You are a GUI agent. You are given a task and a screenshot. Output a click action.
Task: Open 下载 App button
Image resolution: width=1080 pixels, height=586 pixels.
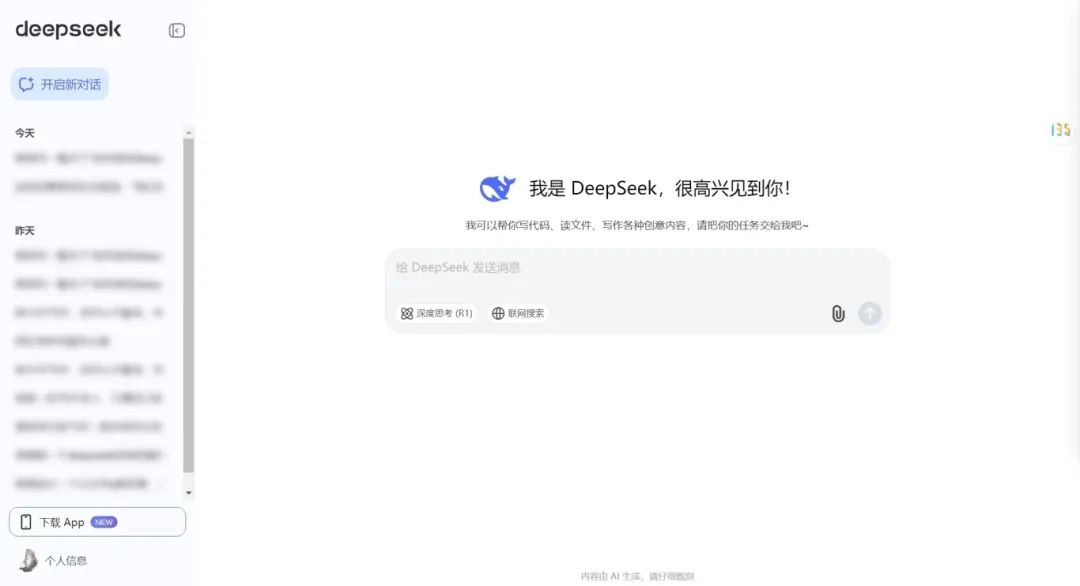[97, 522]
